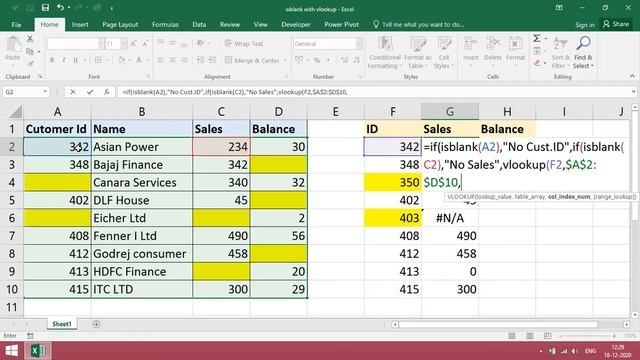Screen dimensions: 640x360
Task: Click the Paste clipboard icon
Action: (13, 44)
